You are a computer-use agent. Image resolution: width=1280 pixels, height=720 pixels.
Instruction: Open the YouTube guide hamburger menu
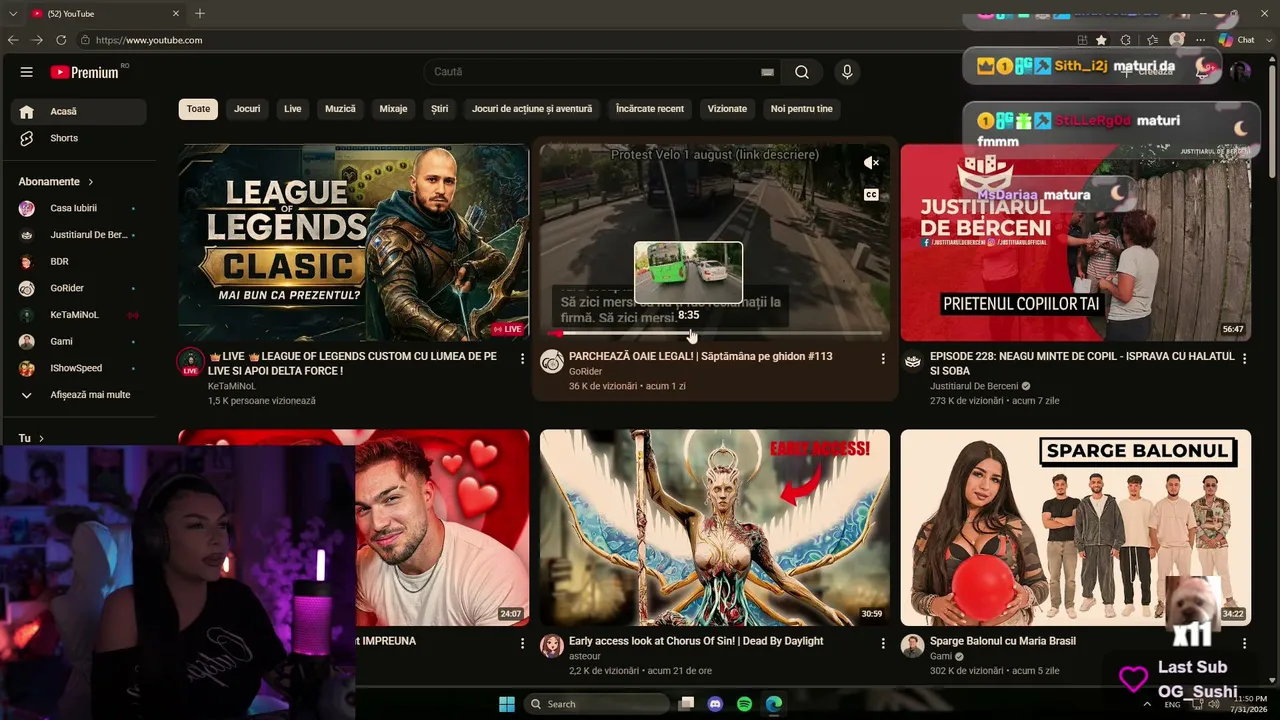27,72
